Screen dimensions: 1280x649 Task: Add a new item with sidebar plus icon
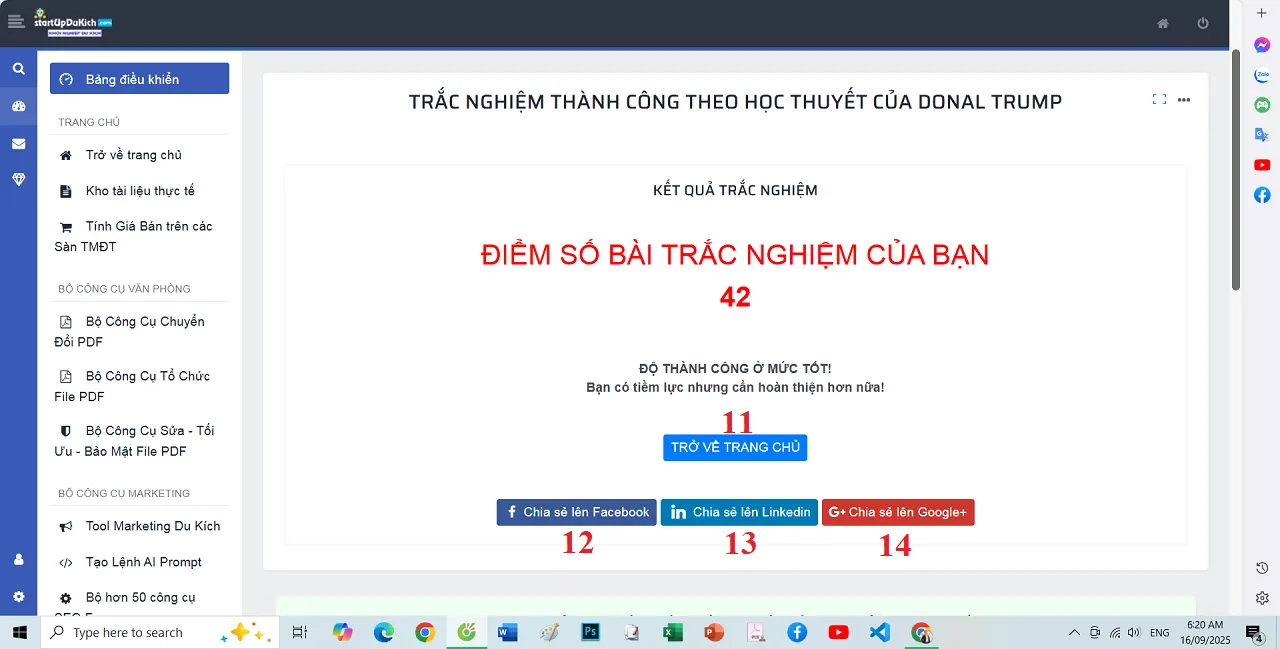(1262, 13)
